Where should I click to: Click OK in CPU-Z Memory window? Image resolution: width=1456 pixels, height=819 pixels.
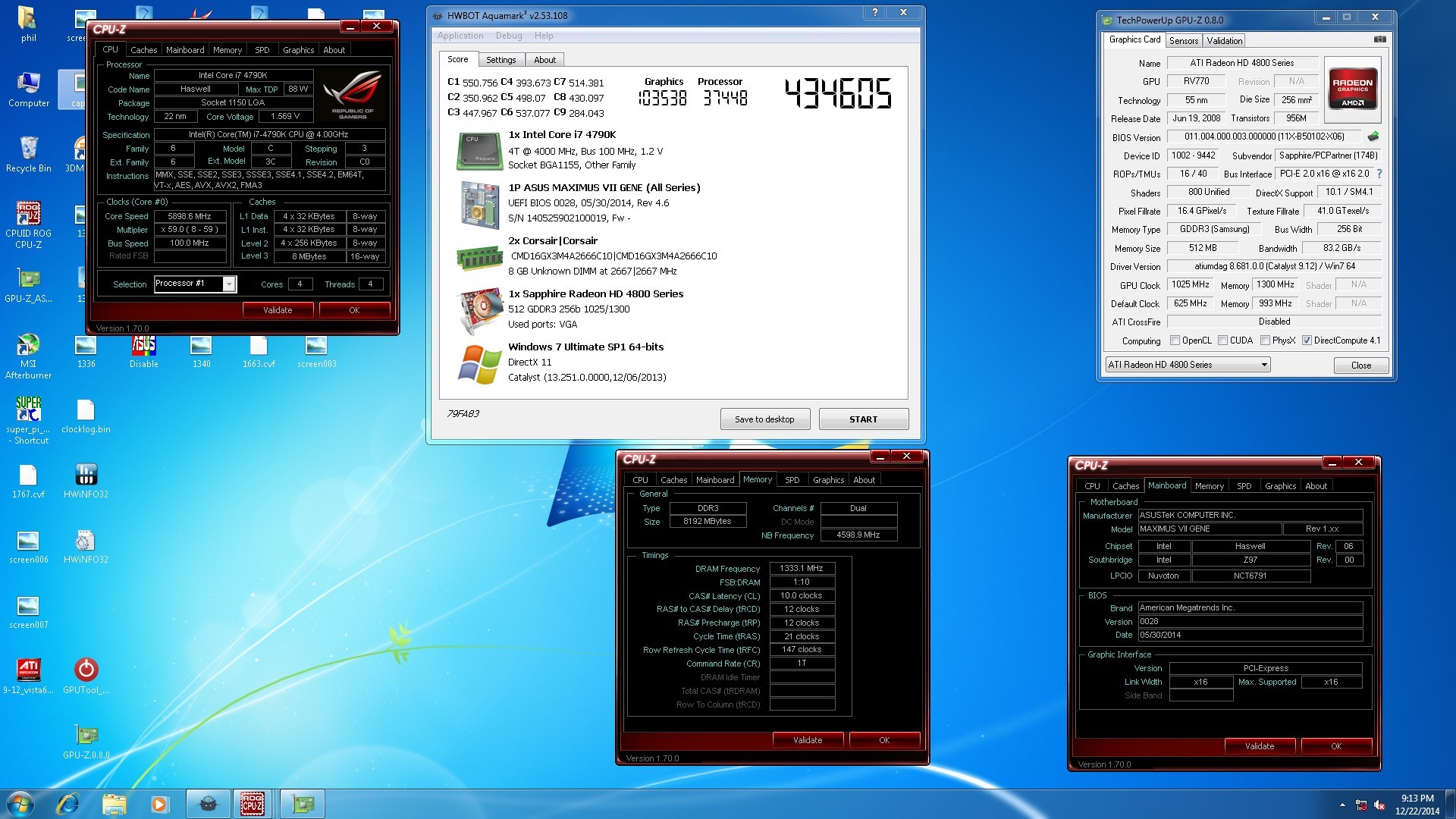[884, 740]
